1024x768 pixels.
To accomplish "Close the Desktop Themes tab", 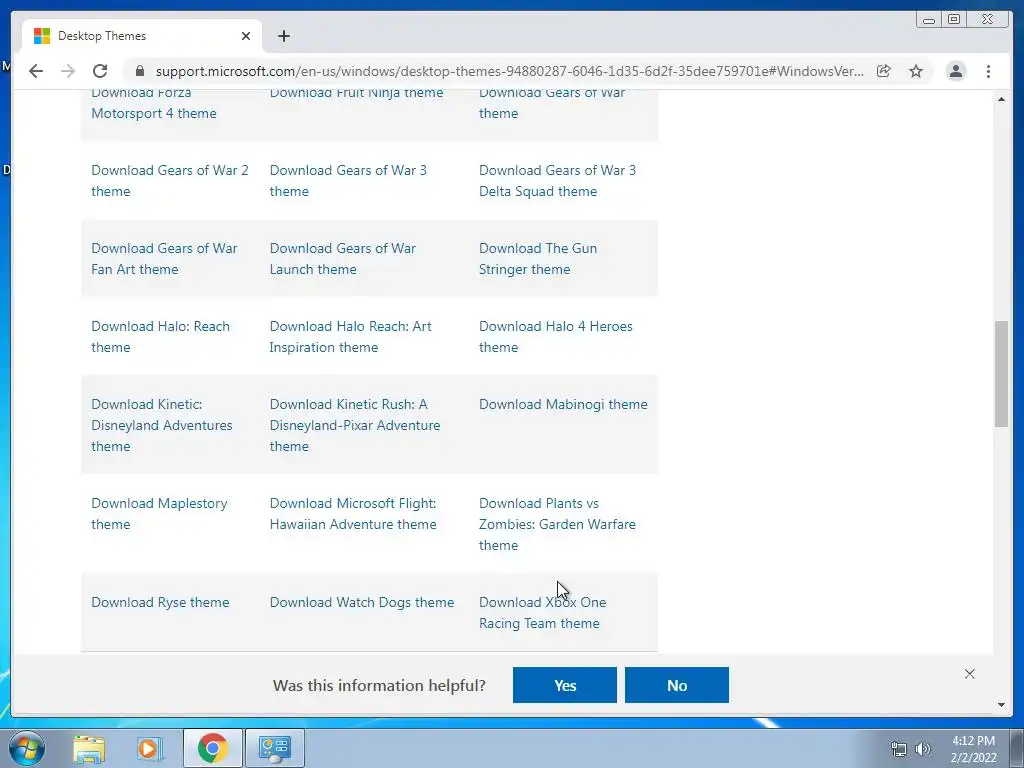I will [246, 36].
